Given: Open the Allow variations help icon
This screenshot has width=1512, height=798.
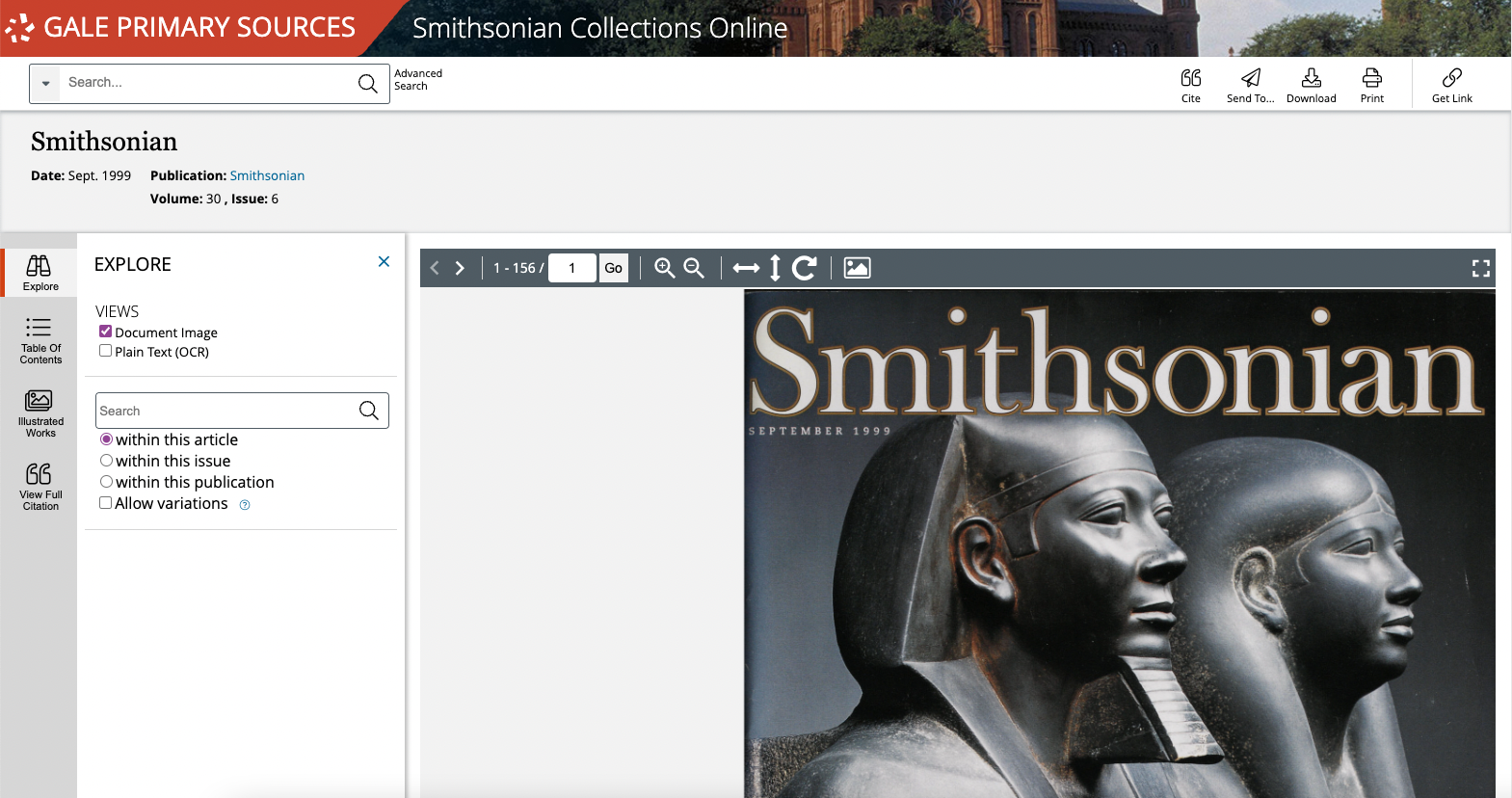Looking at the screenshot, I should 245,505.
